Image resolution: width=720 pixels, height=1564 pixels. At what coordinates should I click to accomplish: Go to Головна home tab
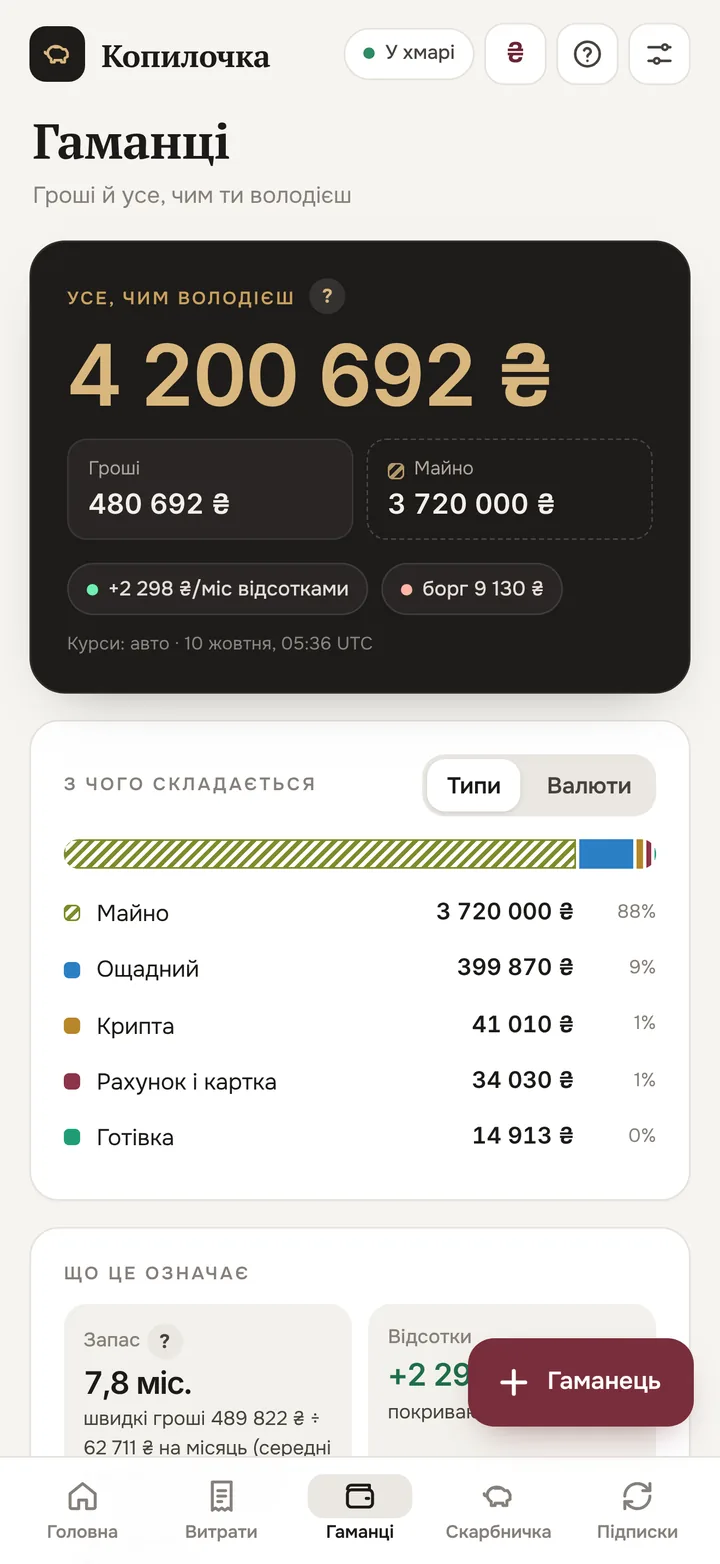pos(82,1510)
